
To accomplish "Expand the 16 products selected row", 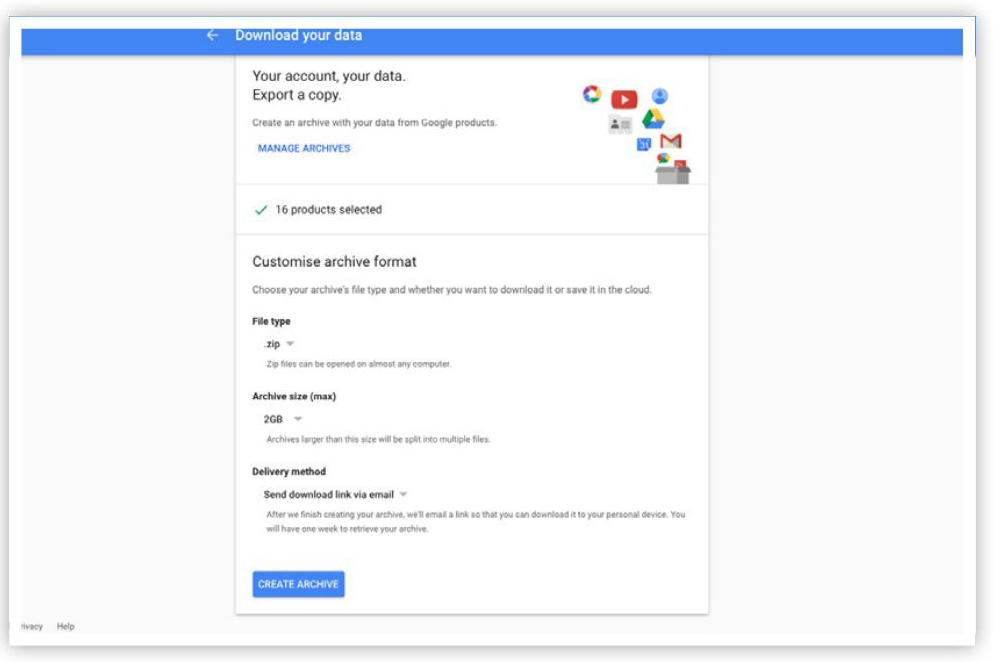I will coord(471,210).
